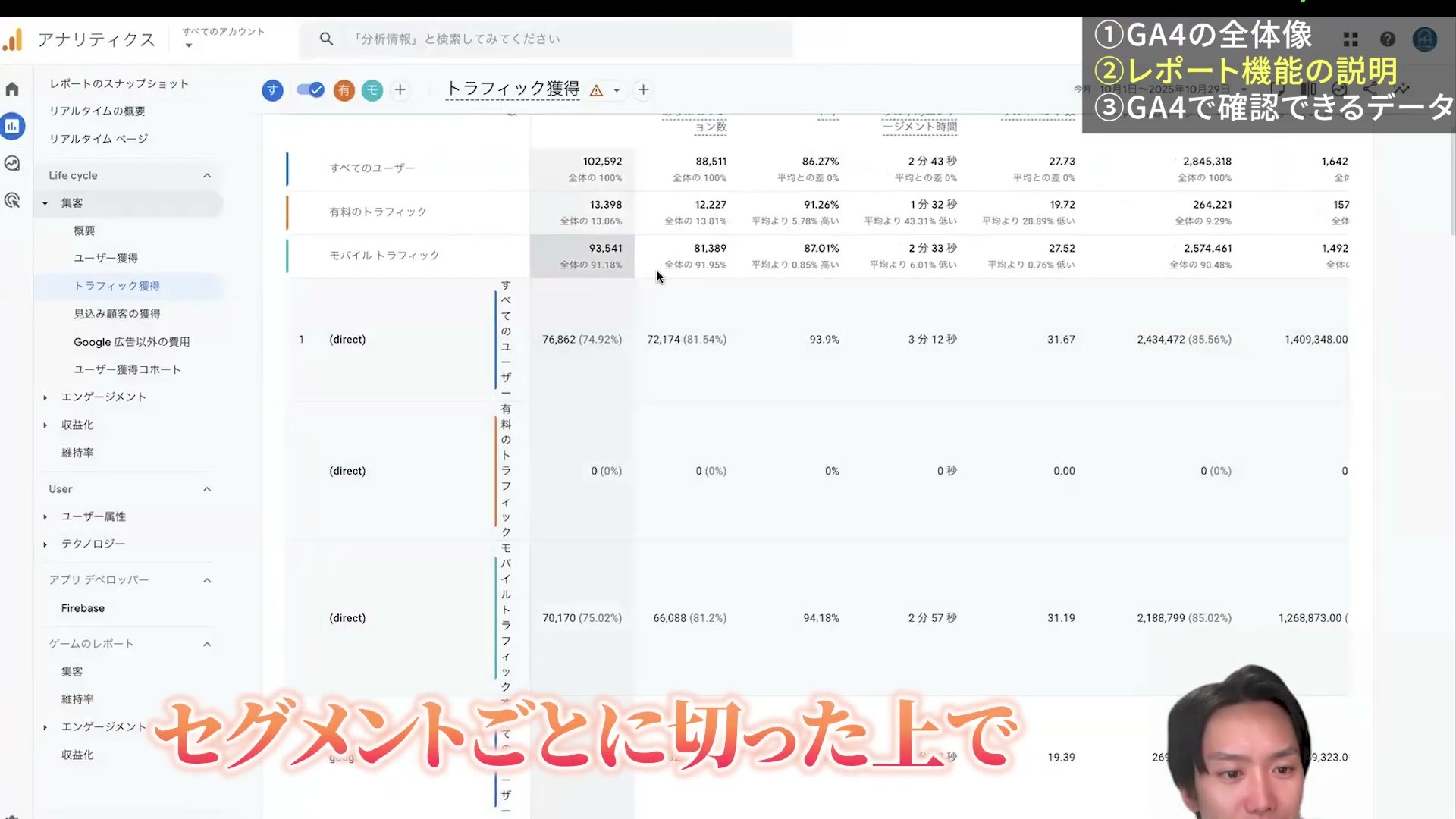This screenshot has height=819, width=1456.
Task: Click the すべてのユーザー total row label
Action: pos(372,168)
